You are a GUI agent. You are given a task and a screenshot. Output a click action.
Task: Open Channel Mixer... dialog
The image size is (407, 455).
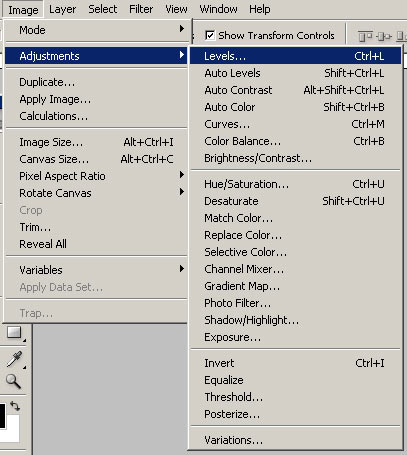coord(295,269)
